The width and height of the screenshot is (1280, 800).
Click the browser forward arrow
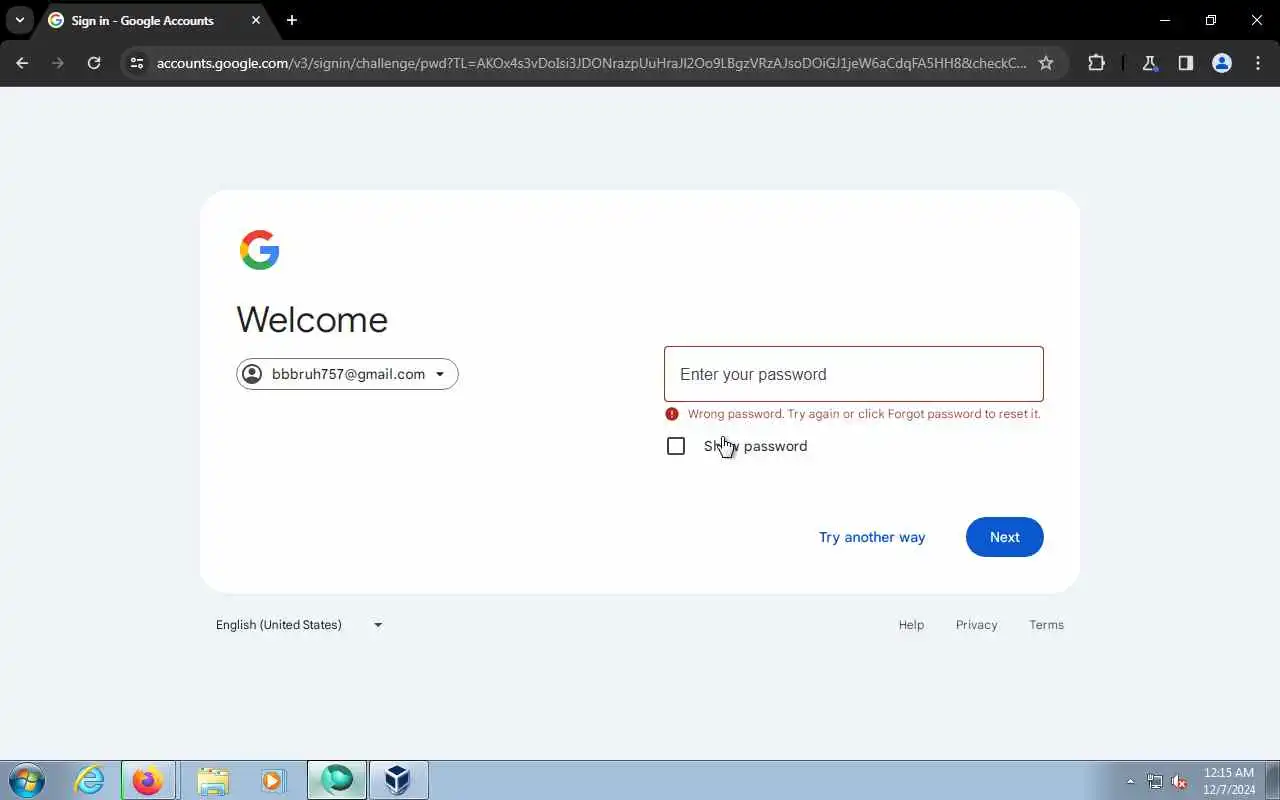coord(58,63)
